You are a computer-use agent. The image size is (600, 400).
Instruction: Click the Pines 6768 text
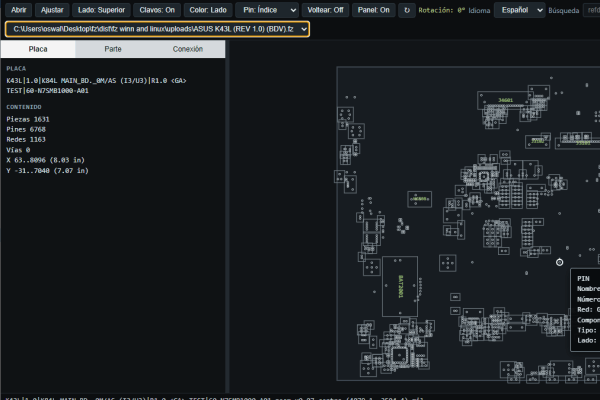tap(26, 129)
